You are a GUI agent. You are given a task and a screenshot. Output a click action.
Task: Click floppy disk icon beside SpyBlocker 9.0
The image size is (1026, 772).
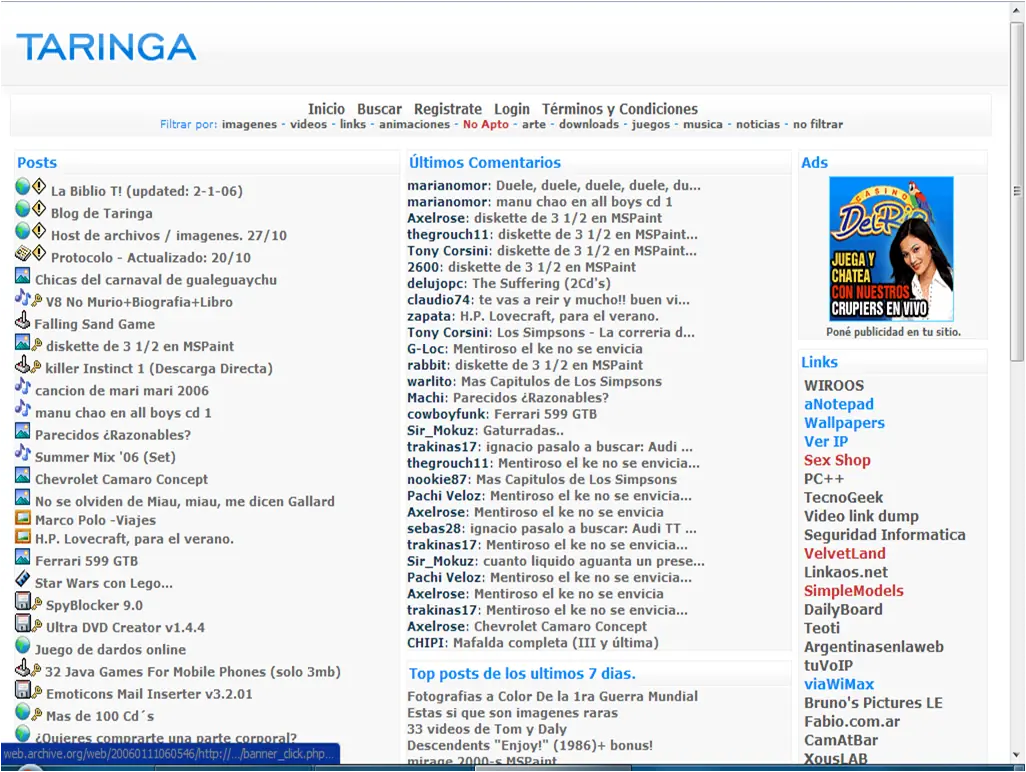(x=23, y=602)
